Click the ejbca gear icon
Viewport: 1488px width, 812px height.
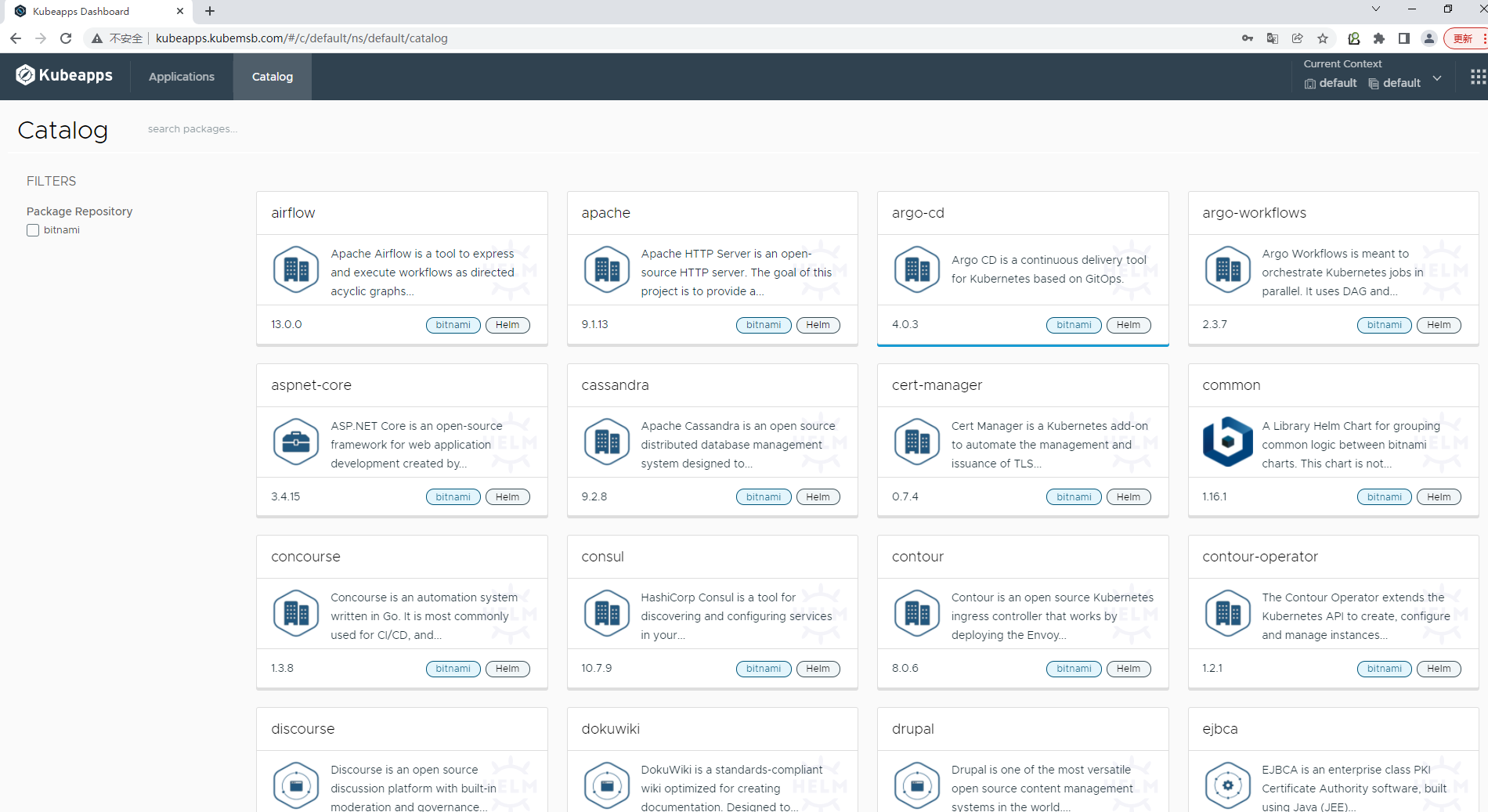coord(1228,785)
